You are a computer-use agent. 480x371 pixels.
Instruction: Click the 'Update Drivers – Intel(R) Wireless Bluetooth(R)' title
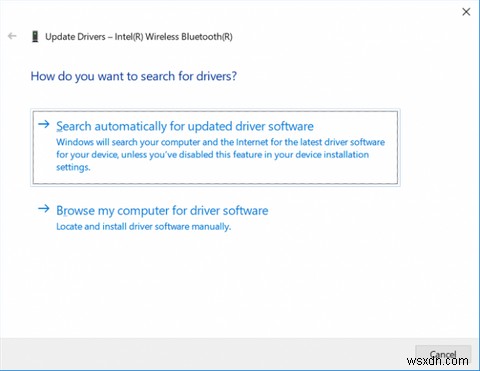point(139,36)
